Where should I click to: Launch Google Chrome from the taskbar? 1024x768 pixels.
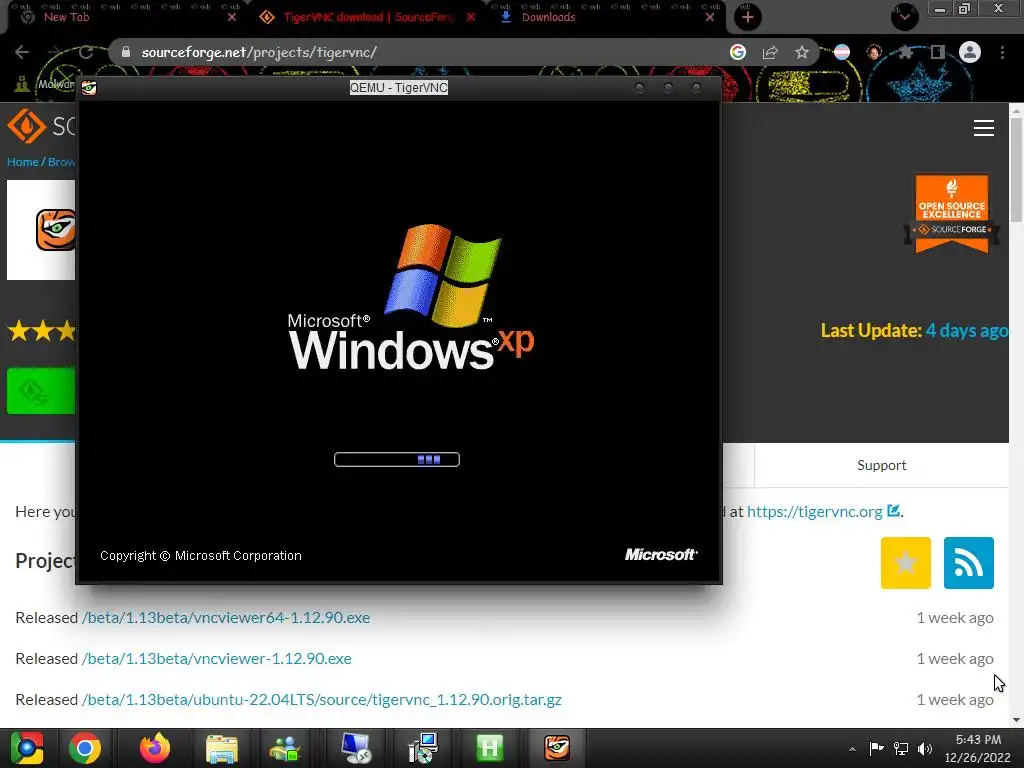tap(85, 748)
